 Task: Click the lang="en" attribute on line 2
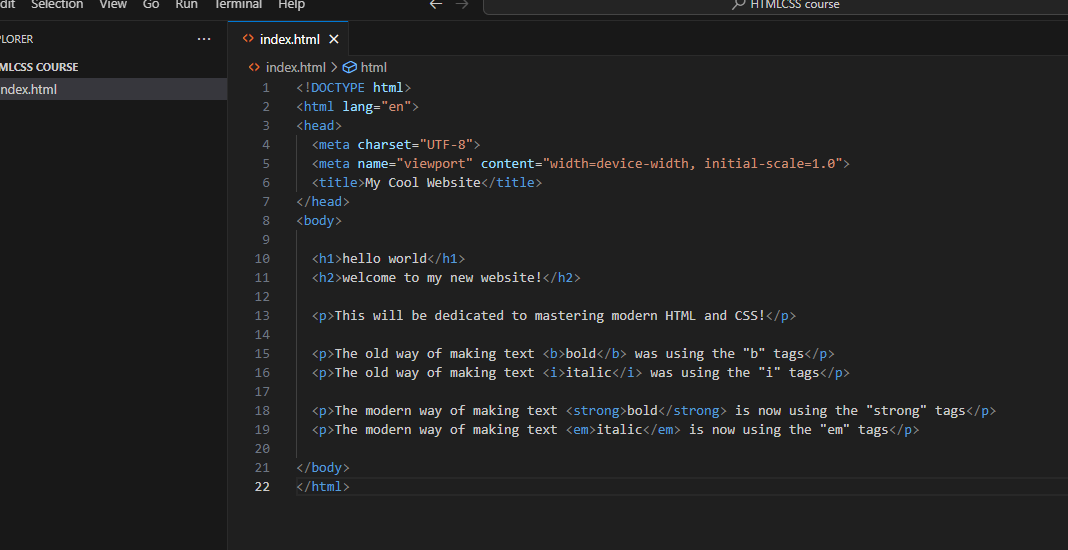[x=377, y=107]
